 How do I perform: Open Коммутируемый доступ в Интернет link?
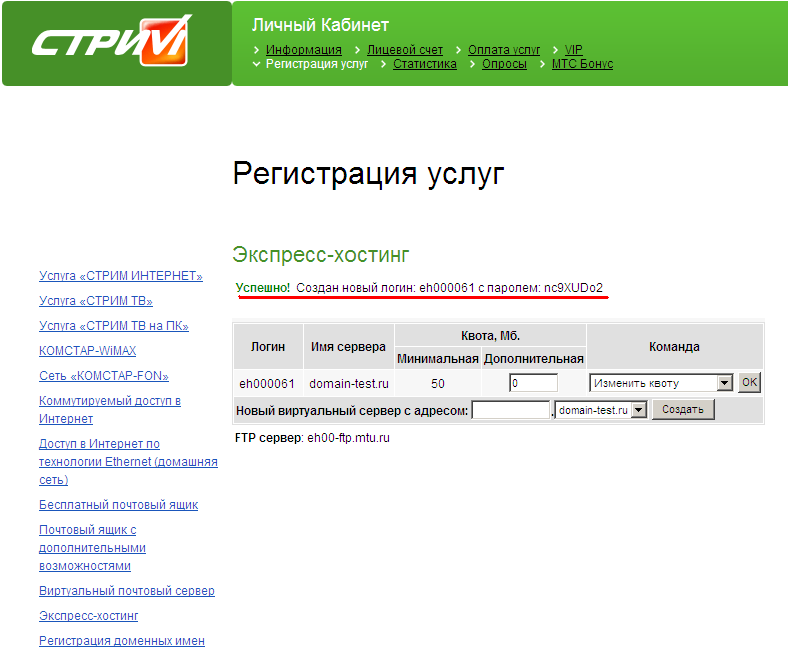point(110,410)
